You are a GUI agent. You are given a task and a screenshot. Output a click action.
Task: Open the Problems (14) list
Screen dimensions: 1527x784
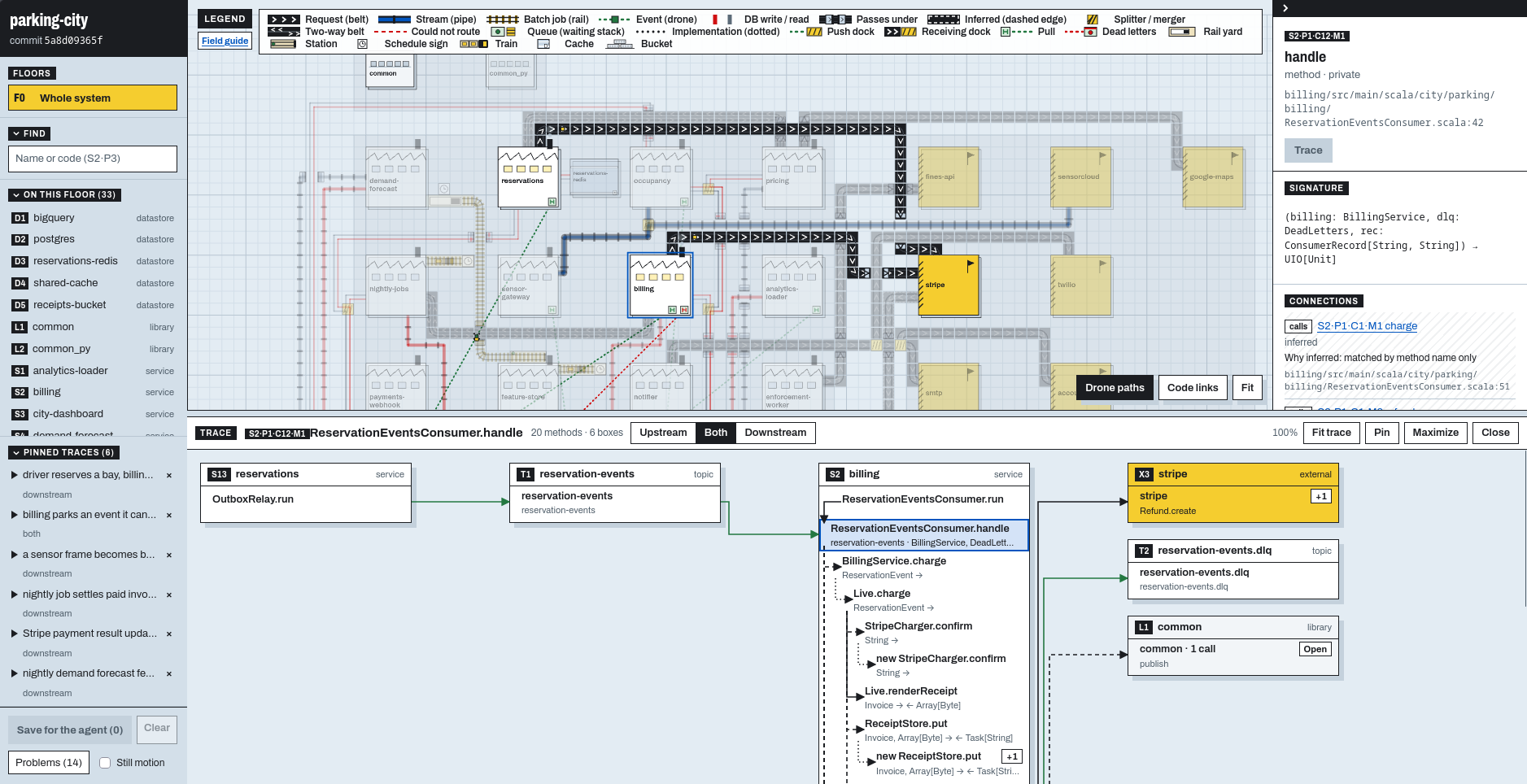[x=49, y=763]
